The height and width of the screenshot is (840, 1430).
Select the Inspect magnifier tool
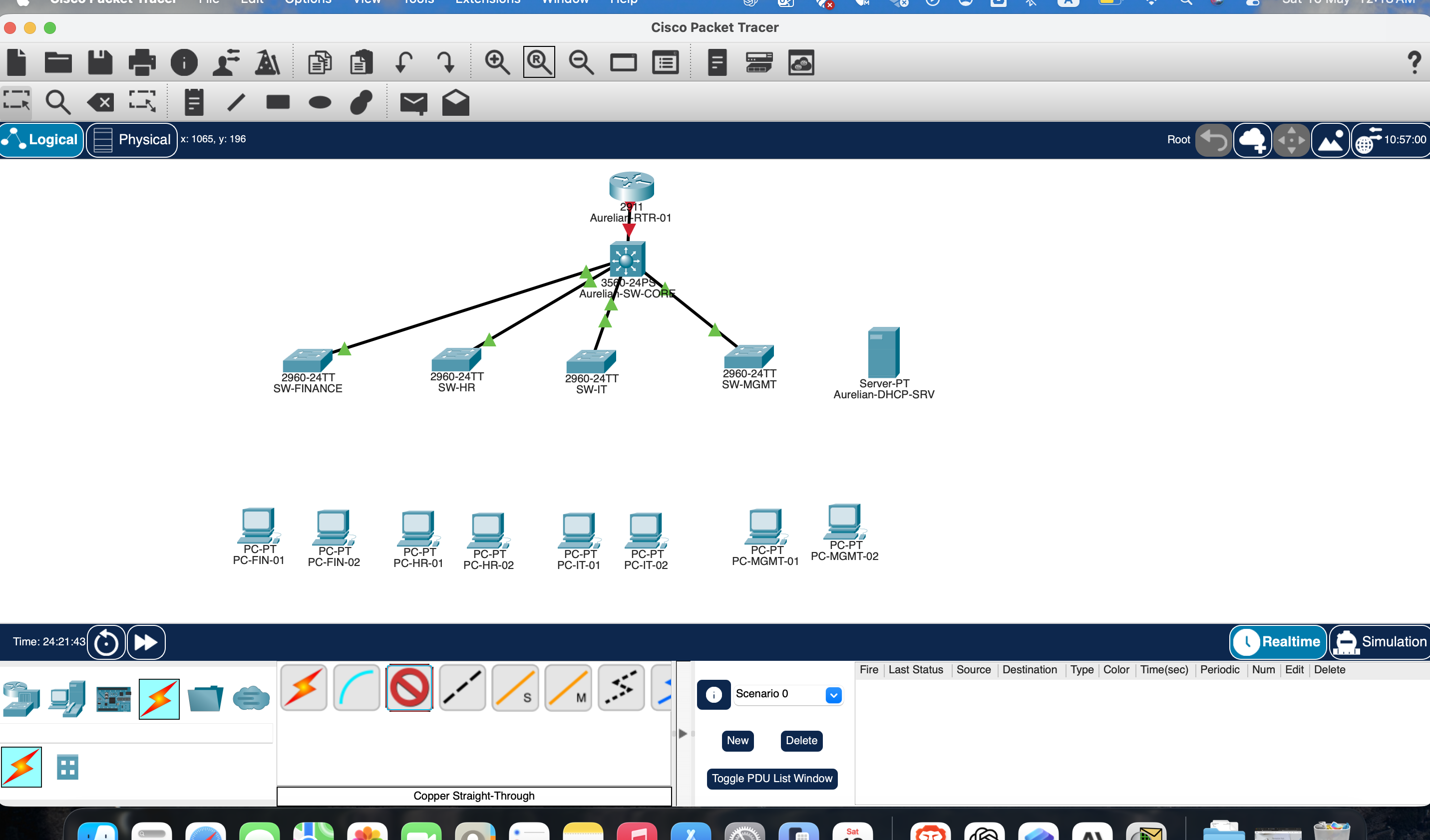click(58, 103)
